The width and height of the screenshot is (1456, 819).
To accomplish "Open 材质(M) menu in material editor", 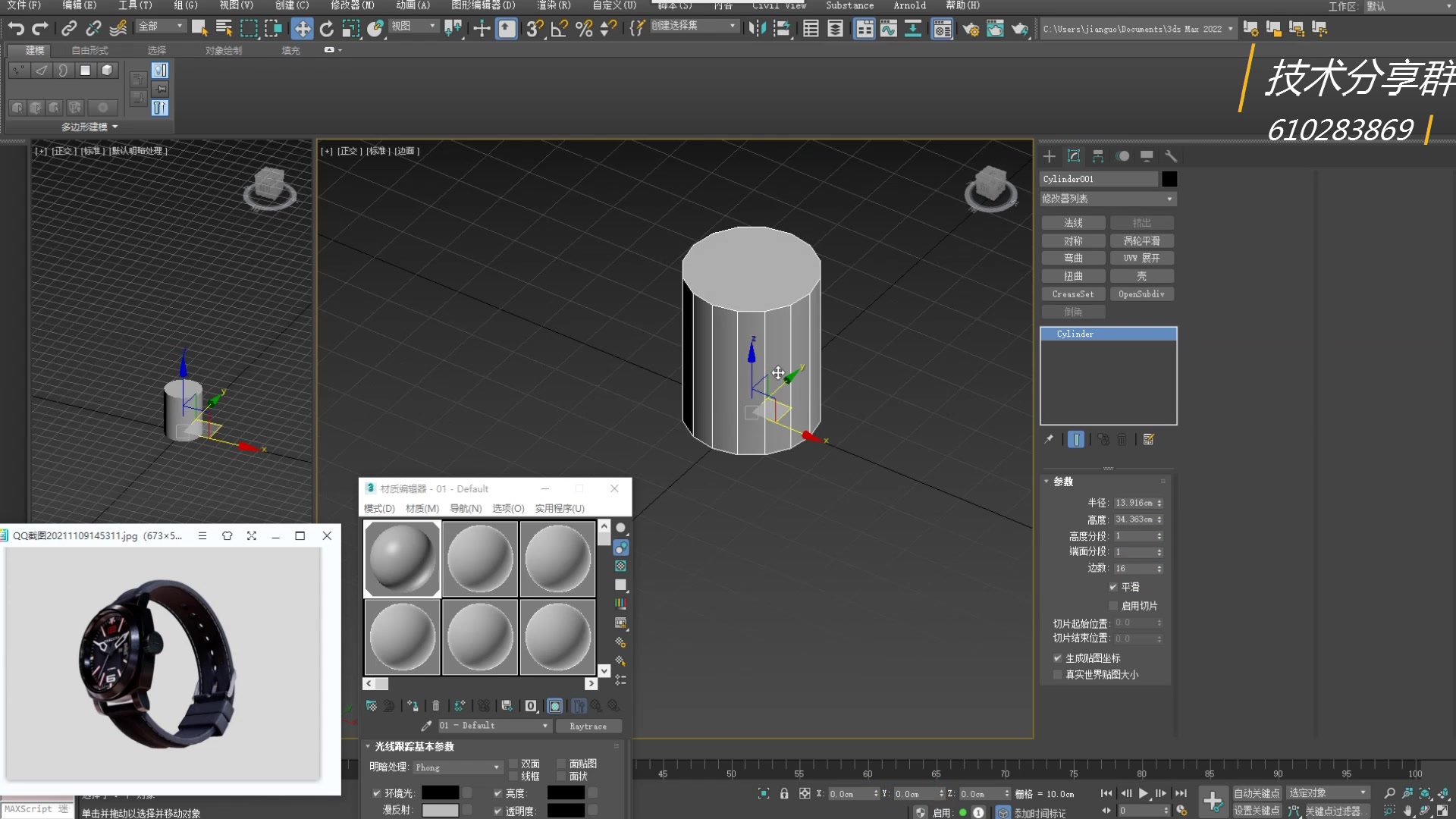I will coord(422,508).
